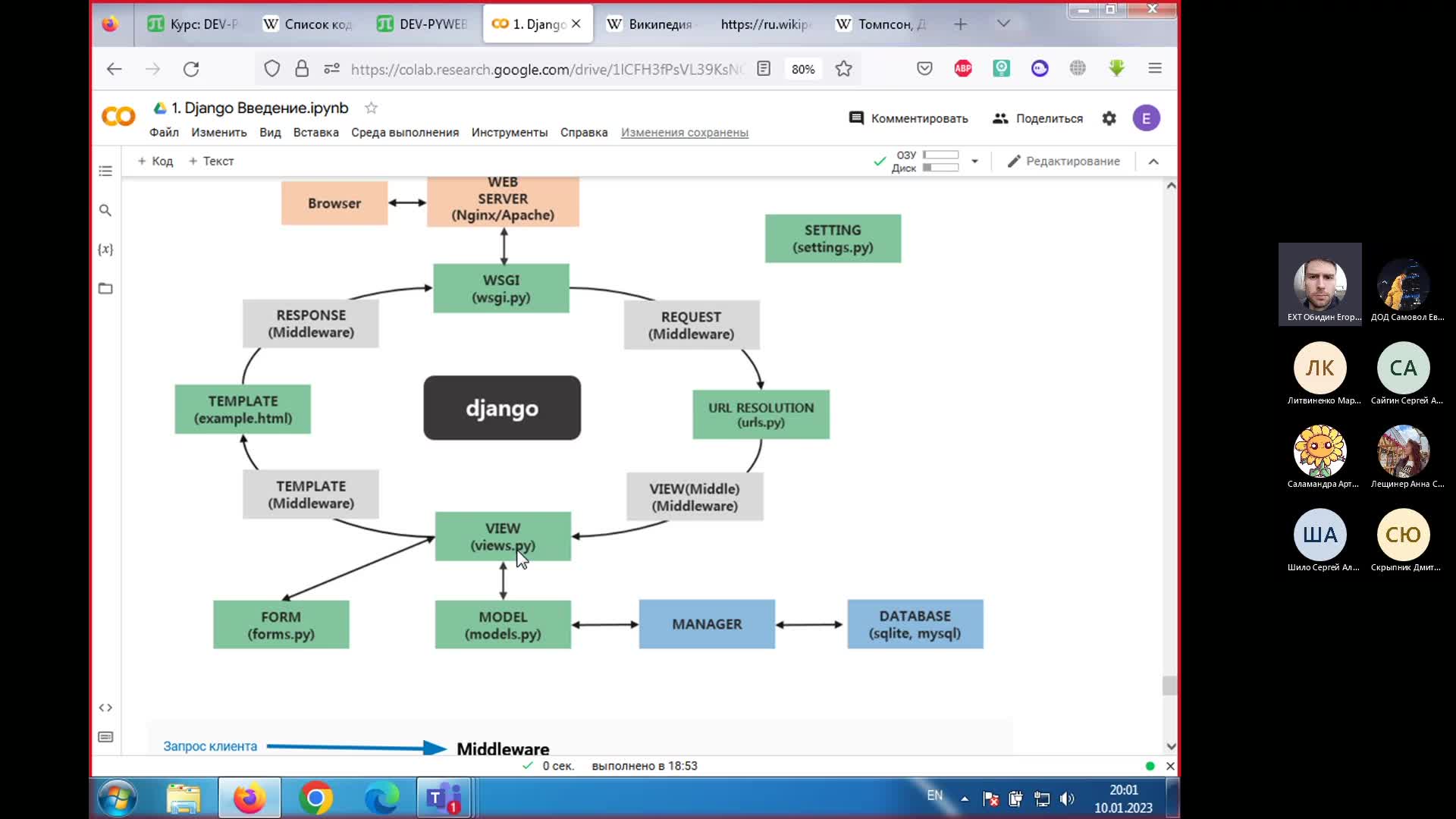1456x819 pixels.
Task: Click the ОЗУ usage bar
Action: coord(941,155)
